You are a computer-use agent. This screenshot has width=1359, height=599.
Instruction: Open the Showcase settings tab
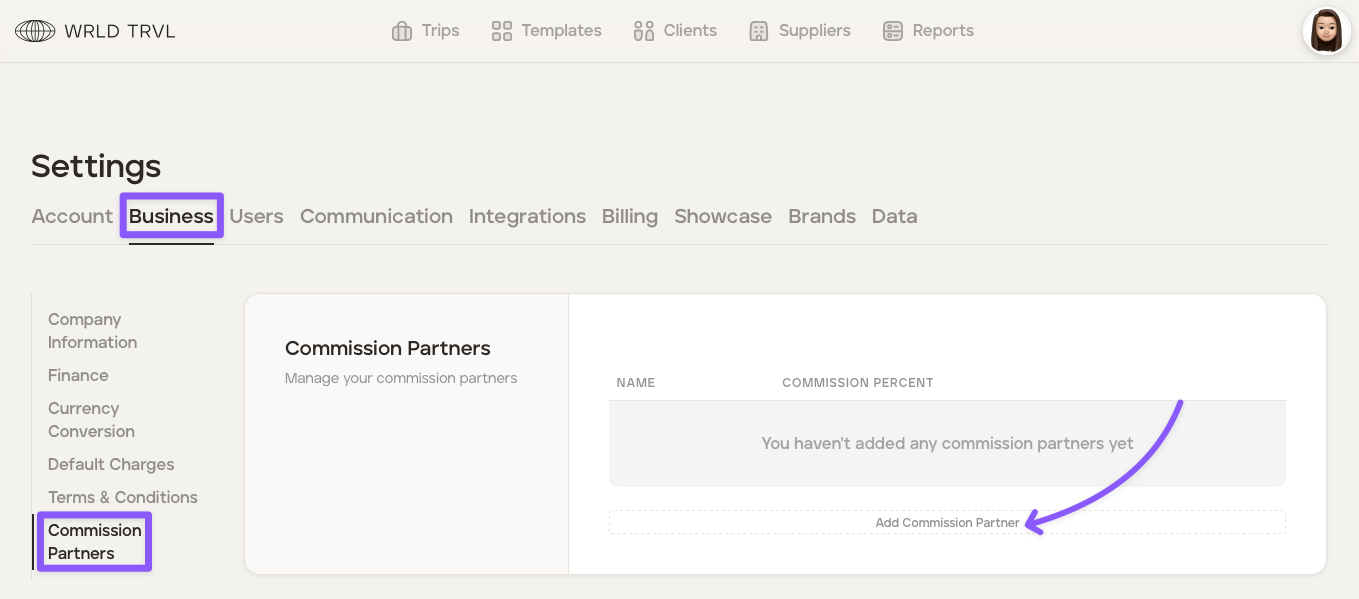pyautogui.click(x=722, y=216)
